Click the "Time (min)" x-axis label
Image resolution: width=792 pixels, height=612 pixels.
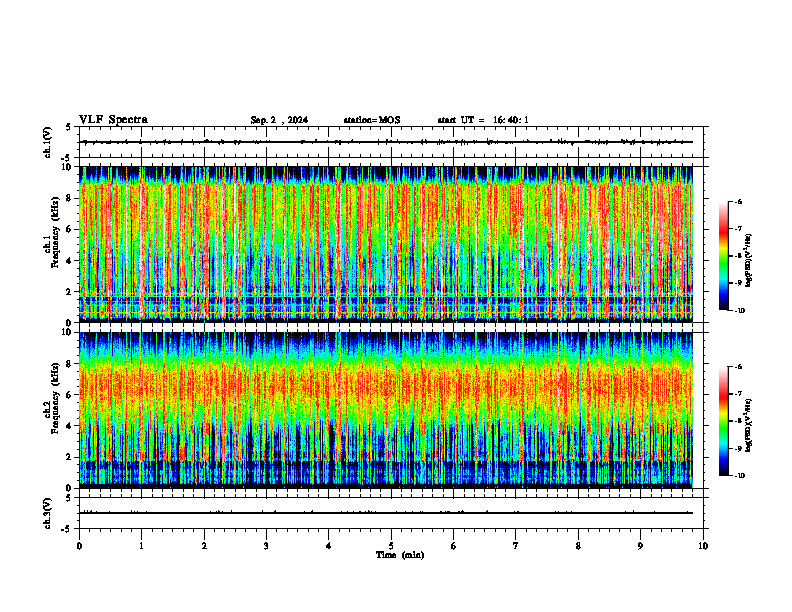(x=400, y=555)
